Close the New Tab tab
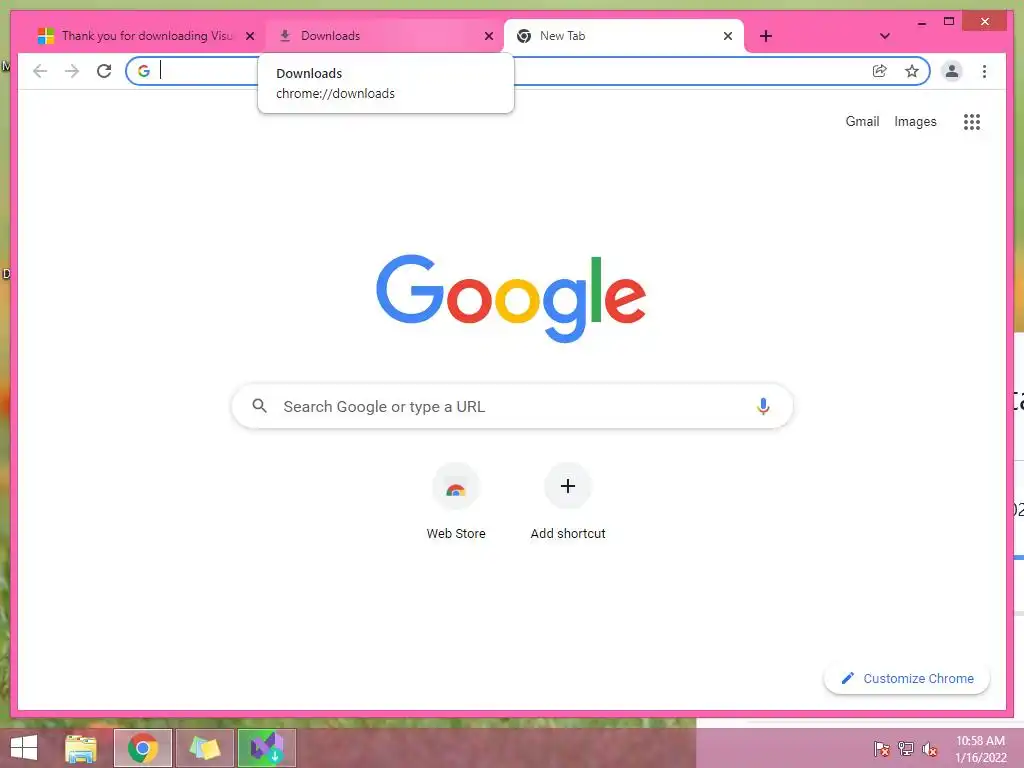The width and height of the screenshot is (1024, 768). 728,36
